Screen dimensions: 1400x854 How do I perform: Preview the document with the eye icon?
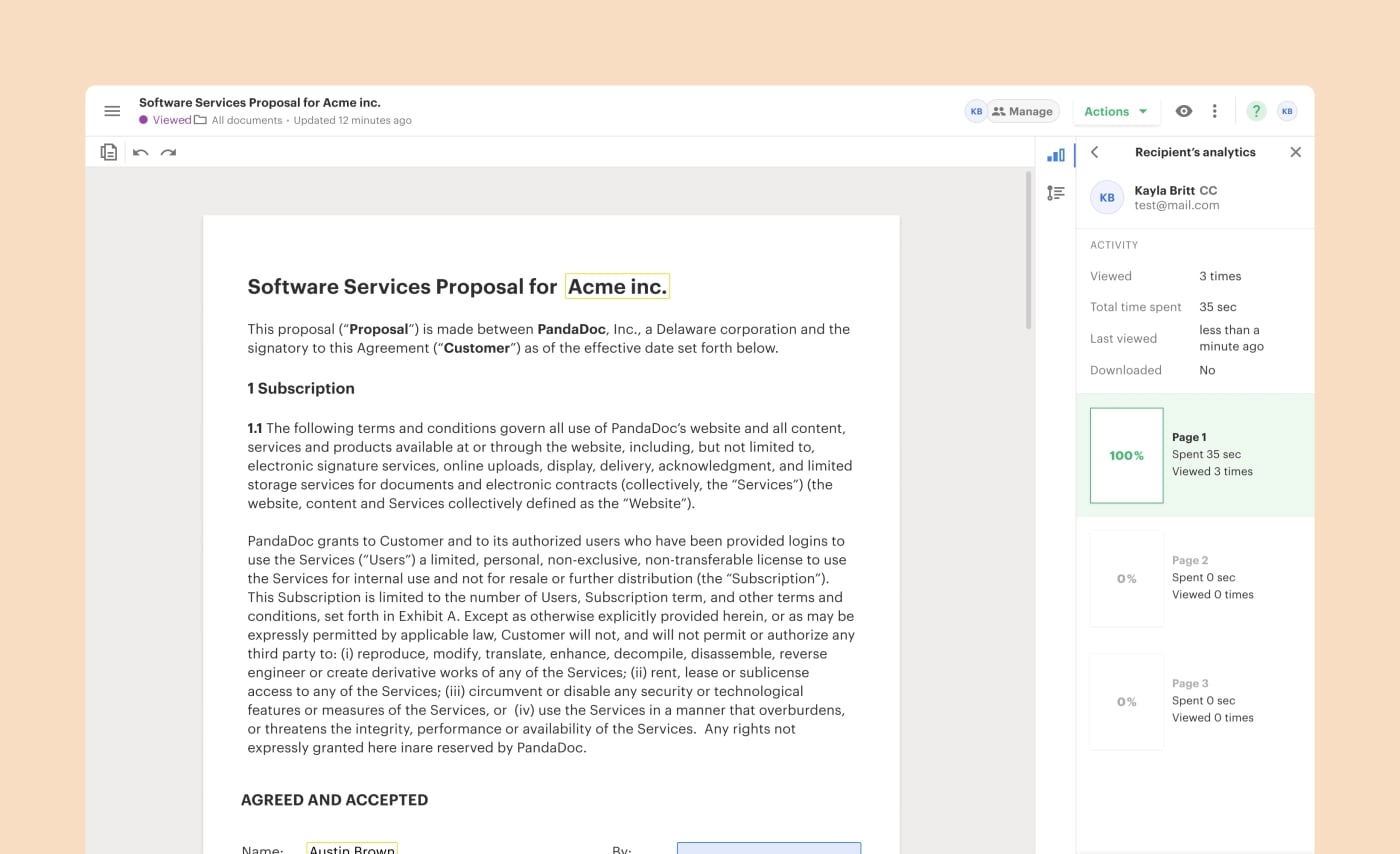[1184, 111]
